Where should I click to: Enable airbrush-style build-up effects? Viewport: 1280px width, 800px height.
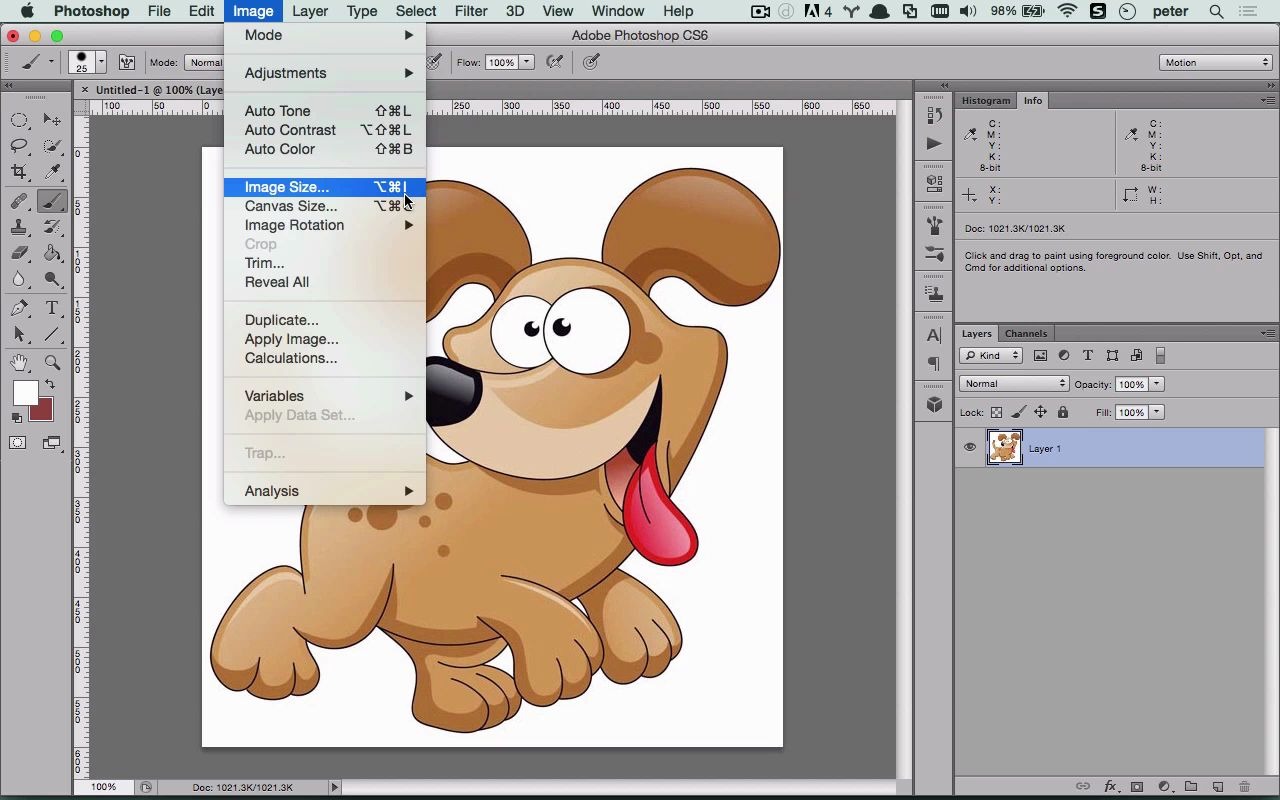(555, 62)
